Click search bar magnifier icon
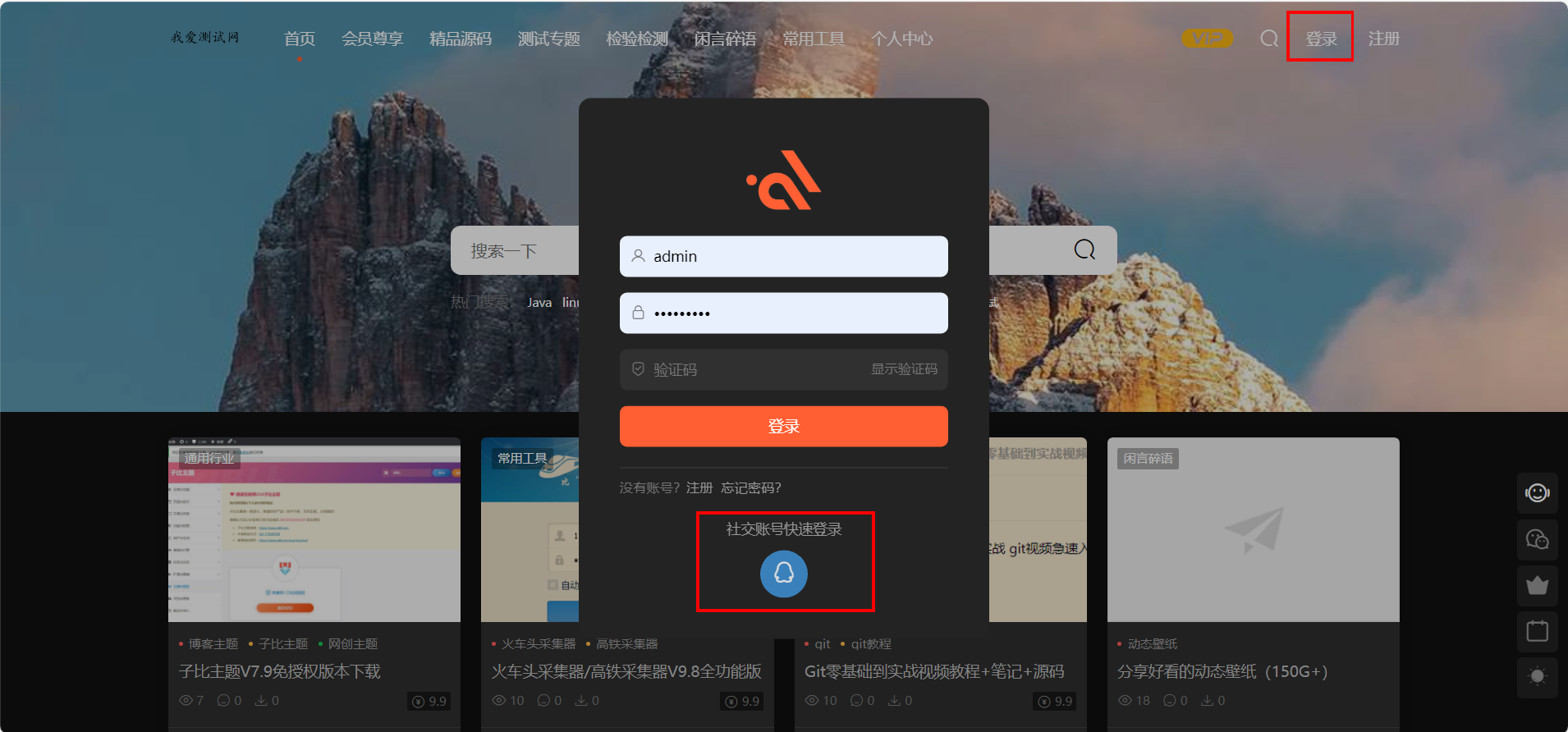The image size is (1568, 732). click(1084, 249)
